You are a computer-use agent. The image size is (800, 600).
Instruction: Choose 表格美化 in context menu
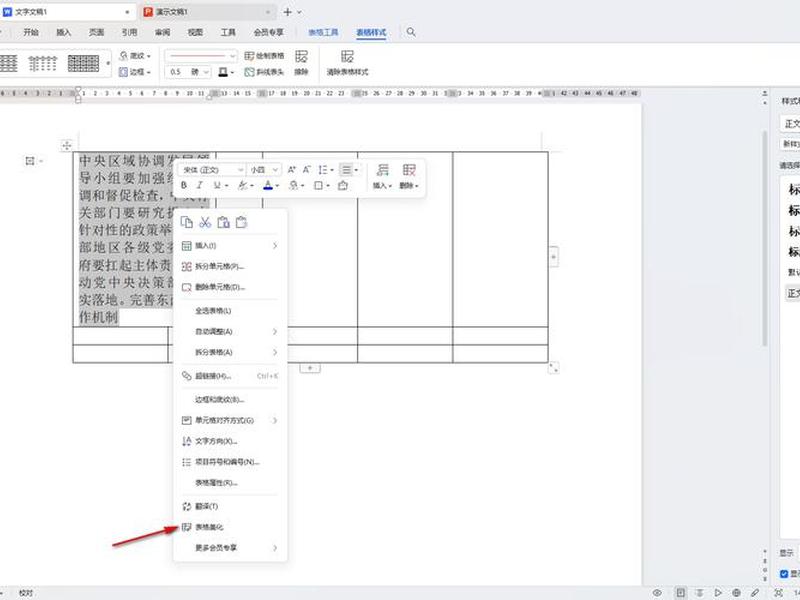click(x=231, y=527)
